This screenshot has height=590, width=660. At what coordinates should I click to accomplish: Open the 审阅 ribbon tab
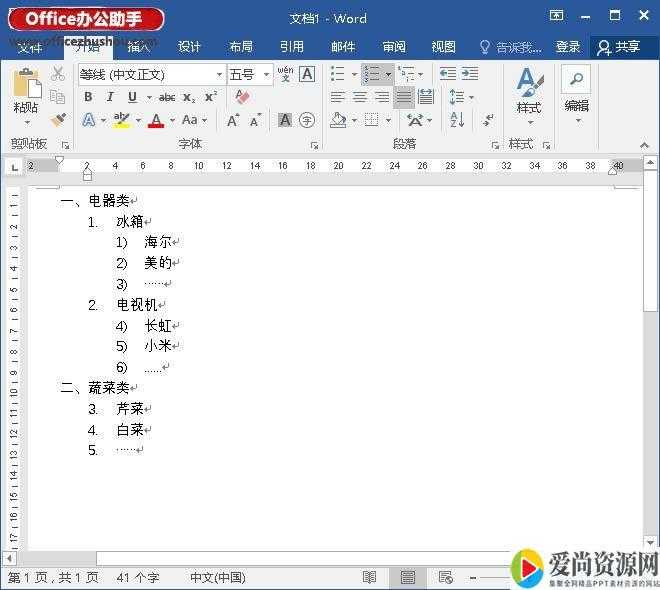point(394,47)
